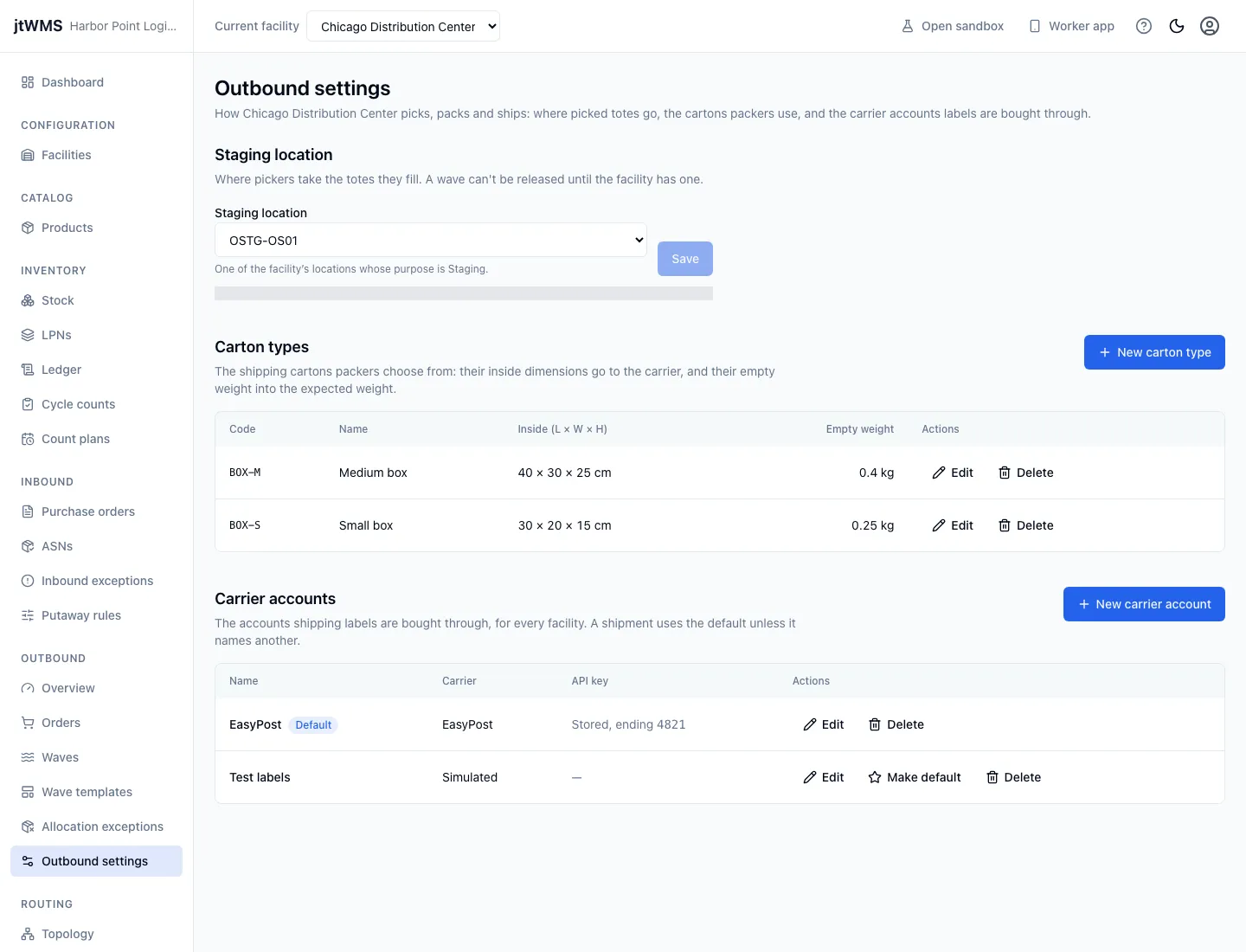The width and height of the screenshot is (1246, 952).
Task: Click star icon for Test labels account
Action: click(x=875, y=777)
